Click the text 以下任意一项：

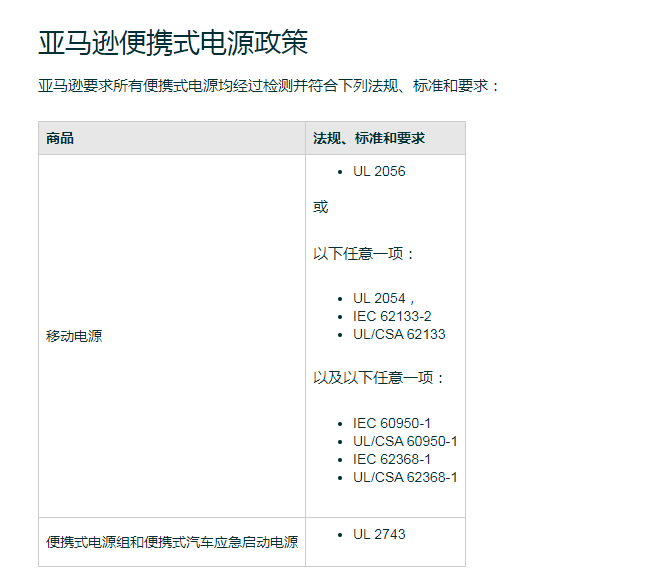[364, 253]
